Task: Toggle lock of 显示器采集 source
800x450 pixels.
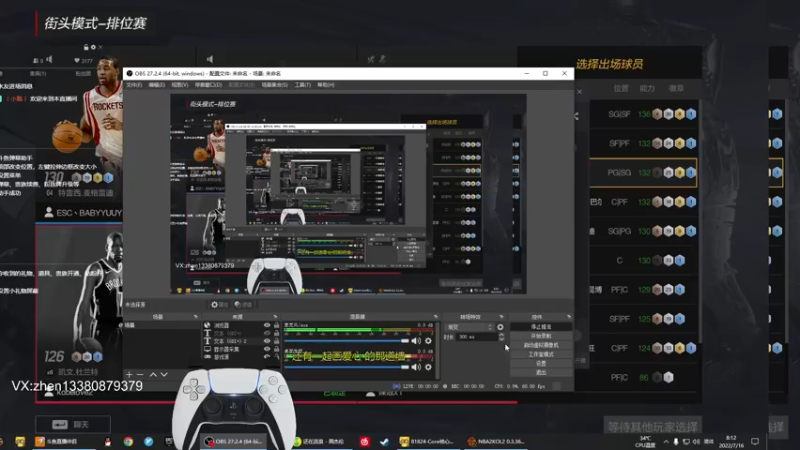Action: [x=276, y=349]
